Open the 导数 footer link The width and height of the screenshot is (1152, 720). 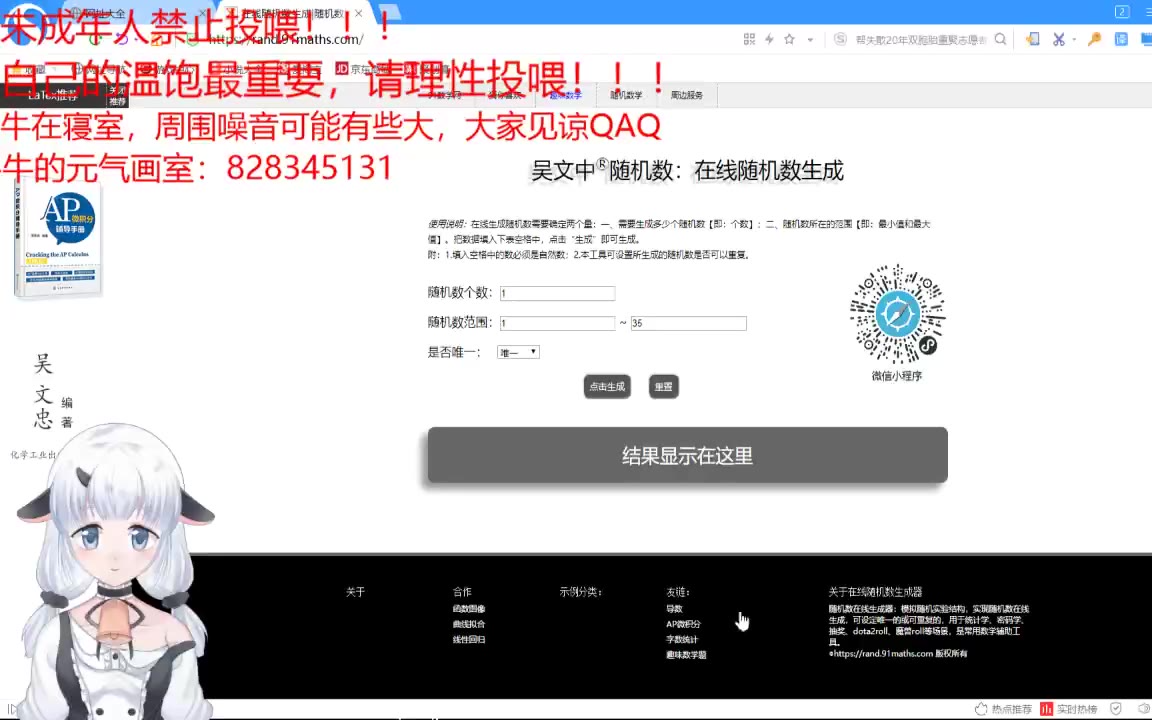pos(674,609)
